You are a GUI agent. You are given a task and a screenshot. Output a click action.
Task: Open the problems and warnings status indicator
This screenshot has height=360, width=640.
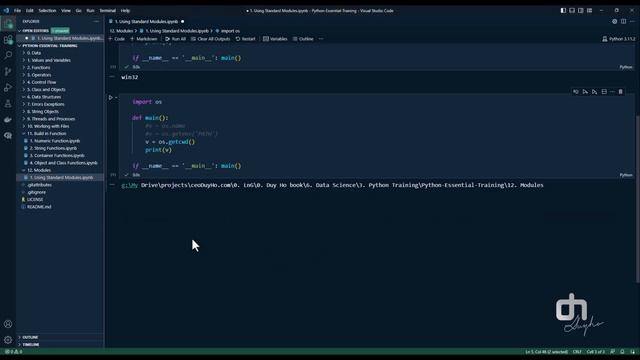click(x=13, y=351)
